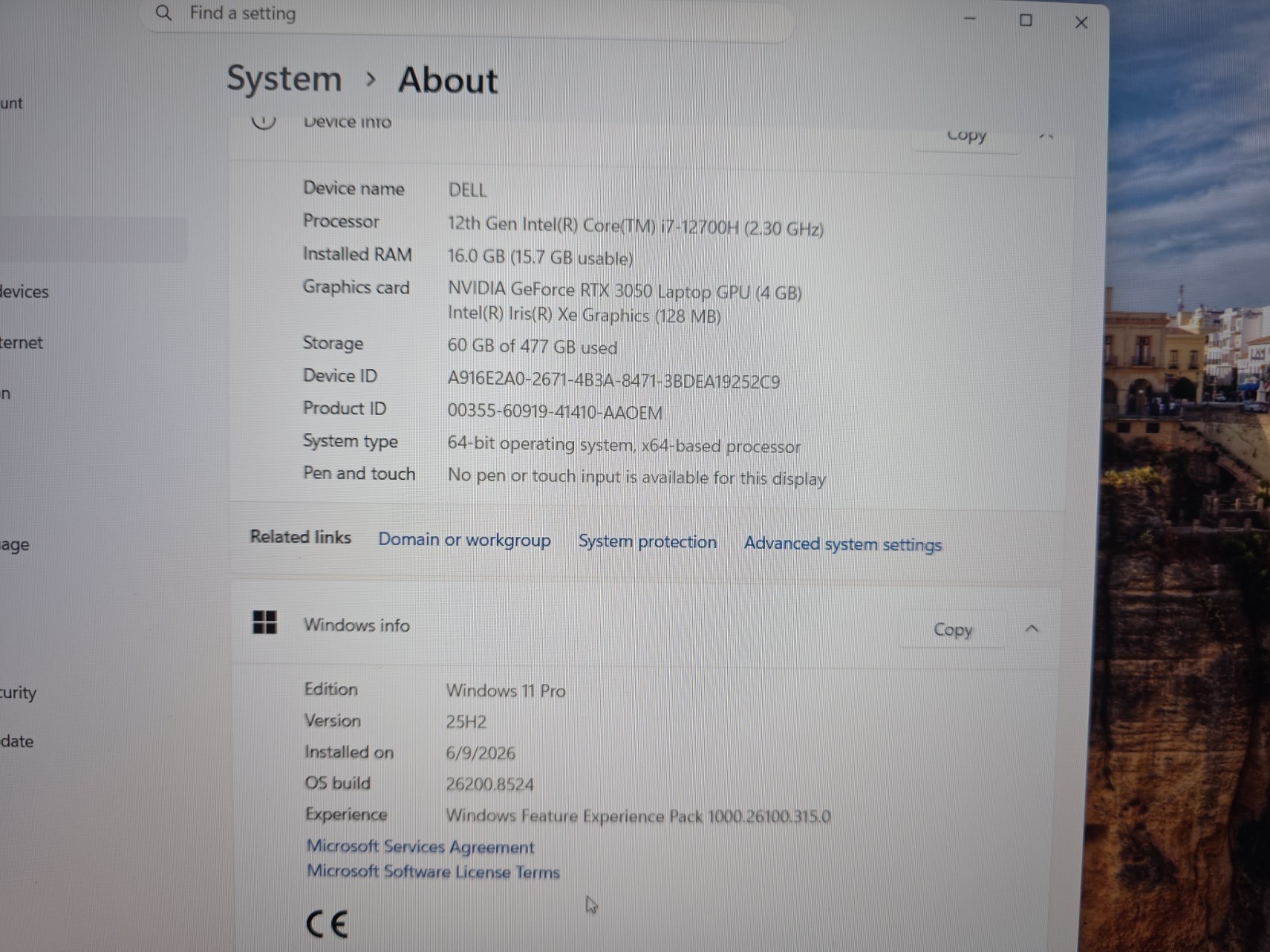Open sidebar item ending in 'curity'
1270x952 pixels.
[x=18, y=693]
